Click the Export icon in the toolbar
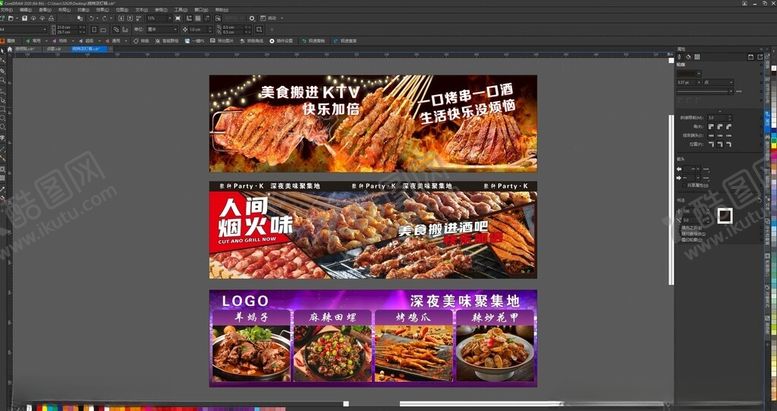 [130, 18]
